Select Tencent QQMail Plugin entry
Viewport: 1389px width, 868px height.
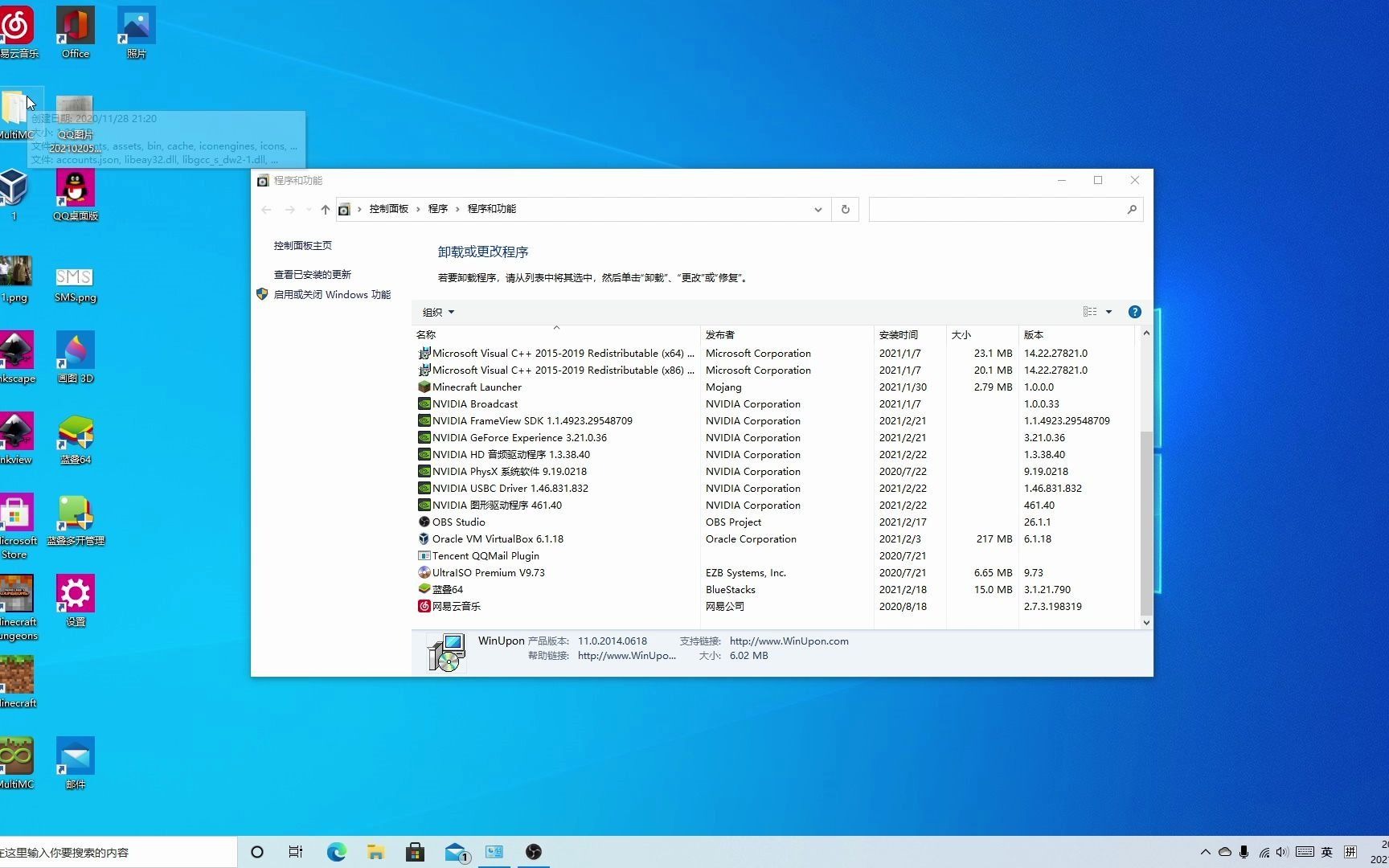(775, 556)
